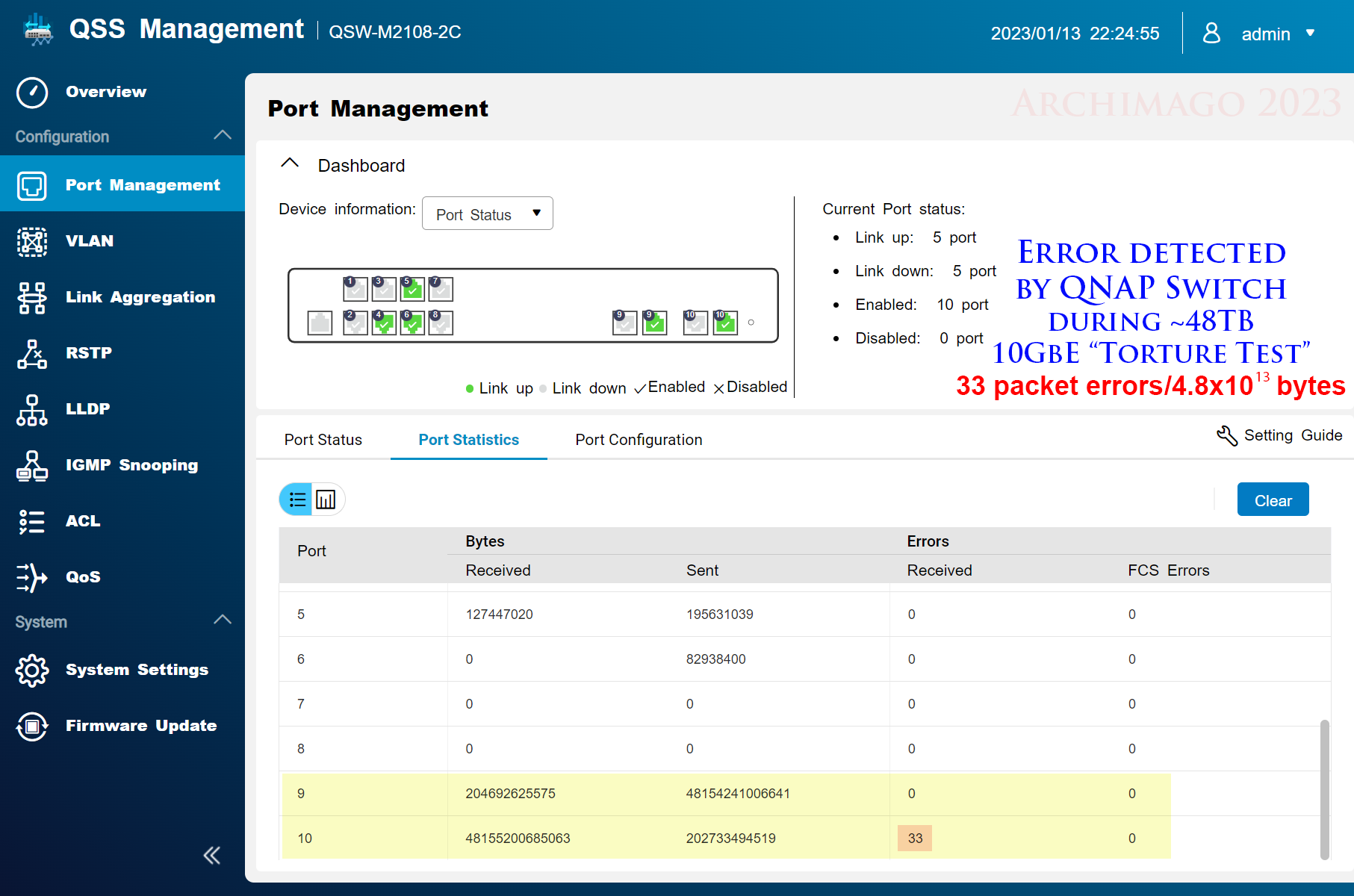Click port 5 sent bytes 195631039
The width and height of the screenshot is (1354, 896).
[x=719, y=615]
